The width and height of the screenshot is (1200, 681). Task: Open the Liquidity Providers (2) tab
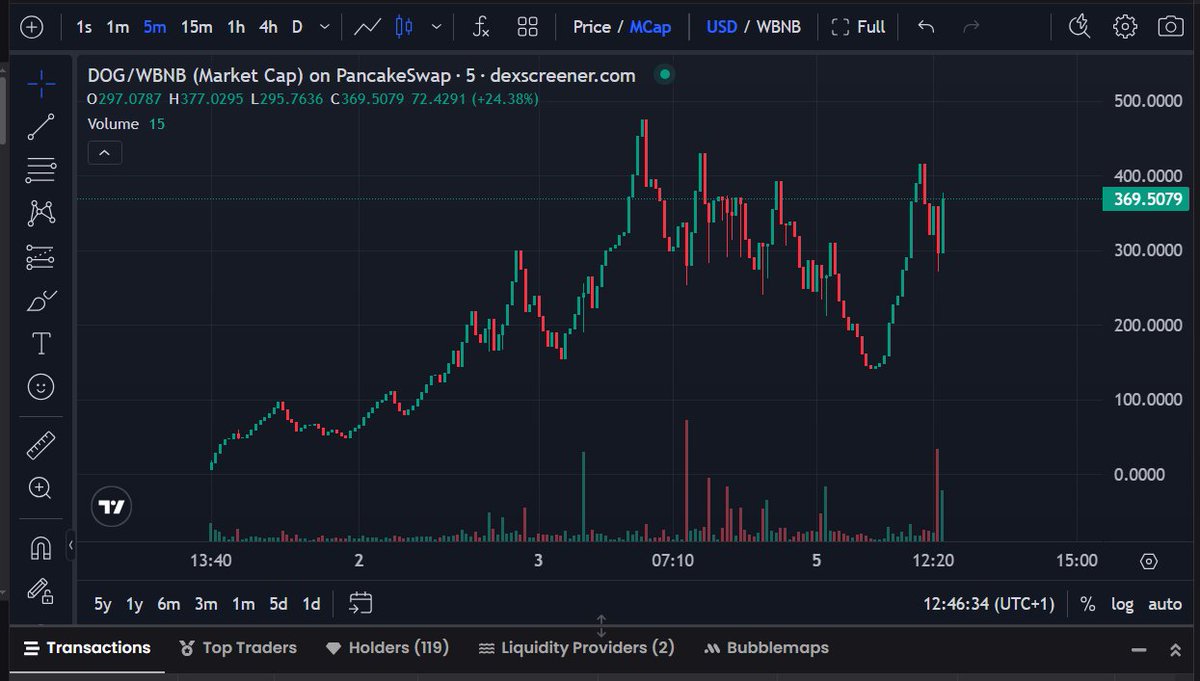tap(577, 648)
